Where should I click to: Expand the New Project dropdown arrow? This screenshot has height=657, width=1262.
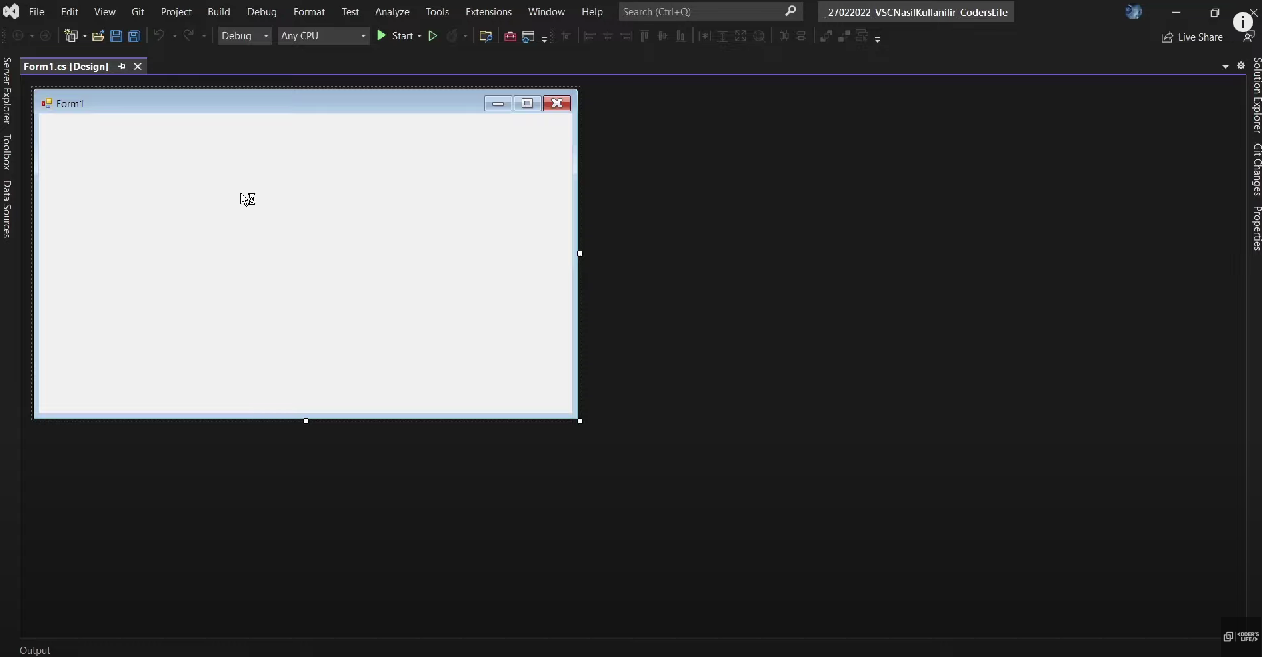(x=83, y=36)
